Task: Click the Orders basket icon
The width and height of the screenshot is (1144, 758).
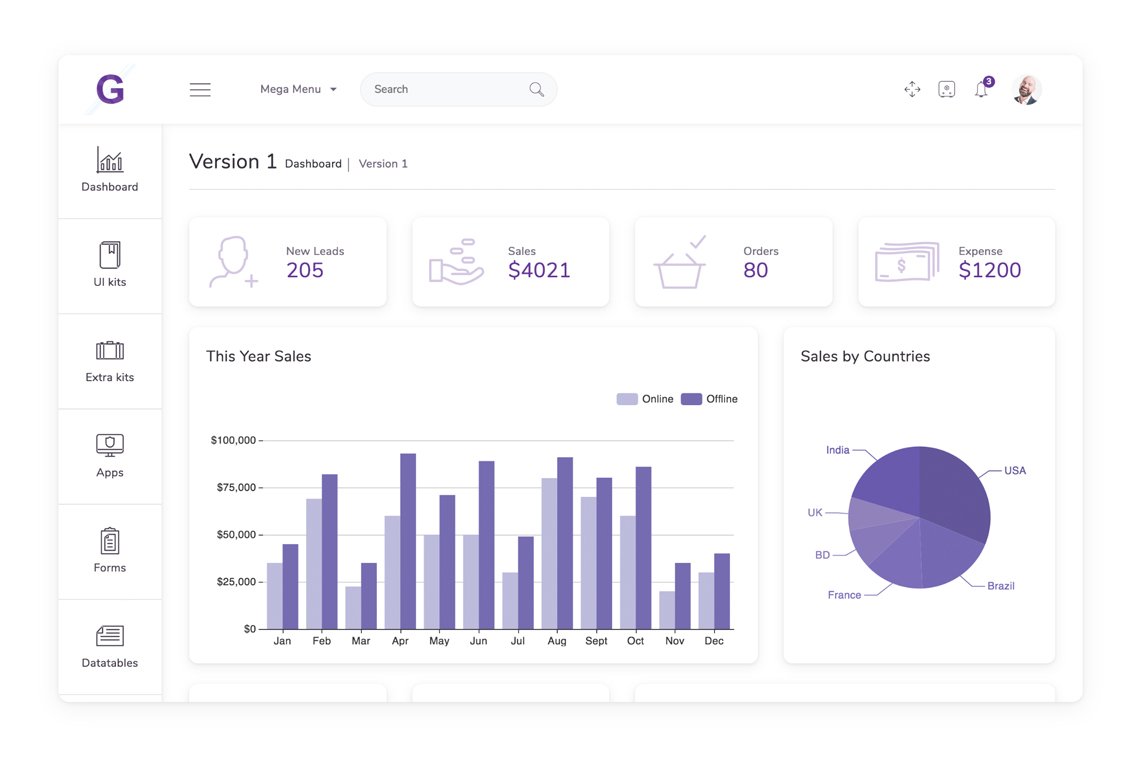Action: [x=679, y=262]
